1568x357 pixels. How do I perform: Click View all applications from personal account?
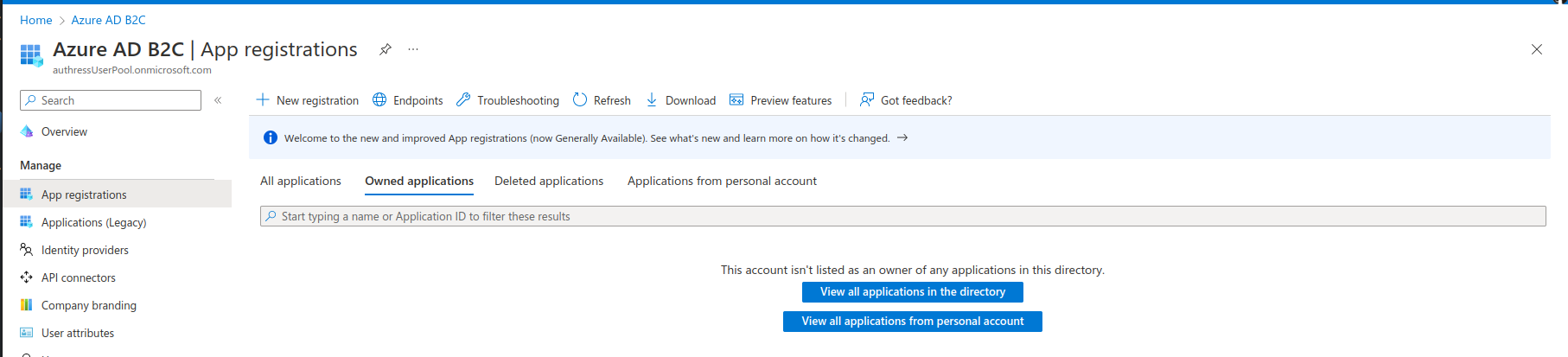click(912, 322)
